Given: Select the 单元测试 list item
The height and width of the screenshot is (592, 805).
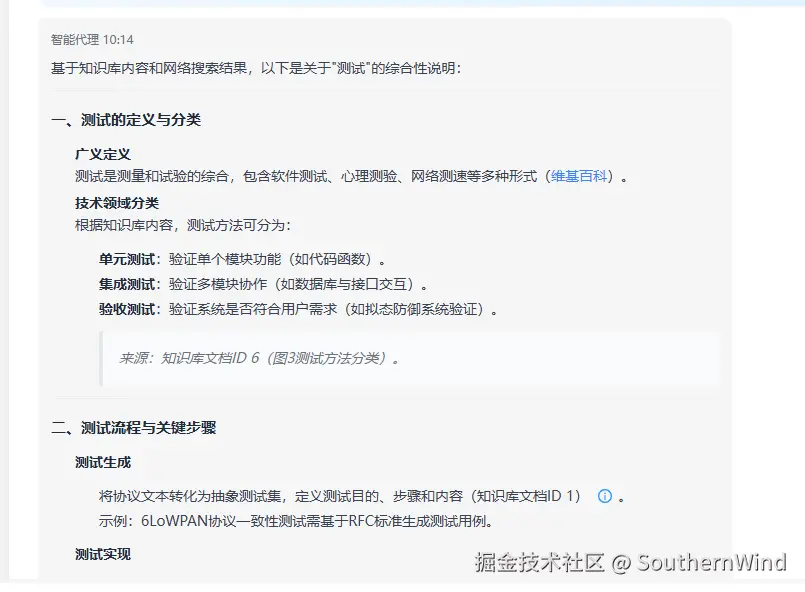Looking at the screenshot, I should [242, 259].
